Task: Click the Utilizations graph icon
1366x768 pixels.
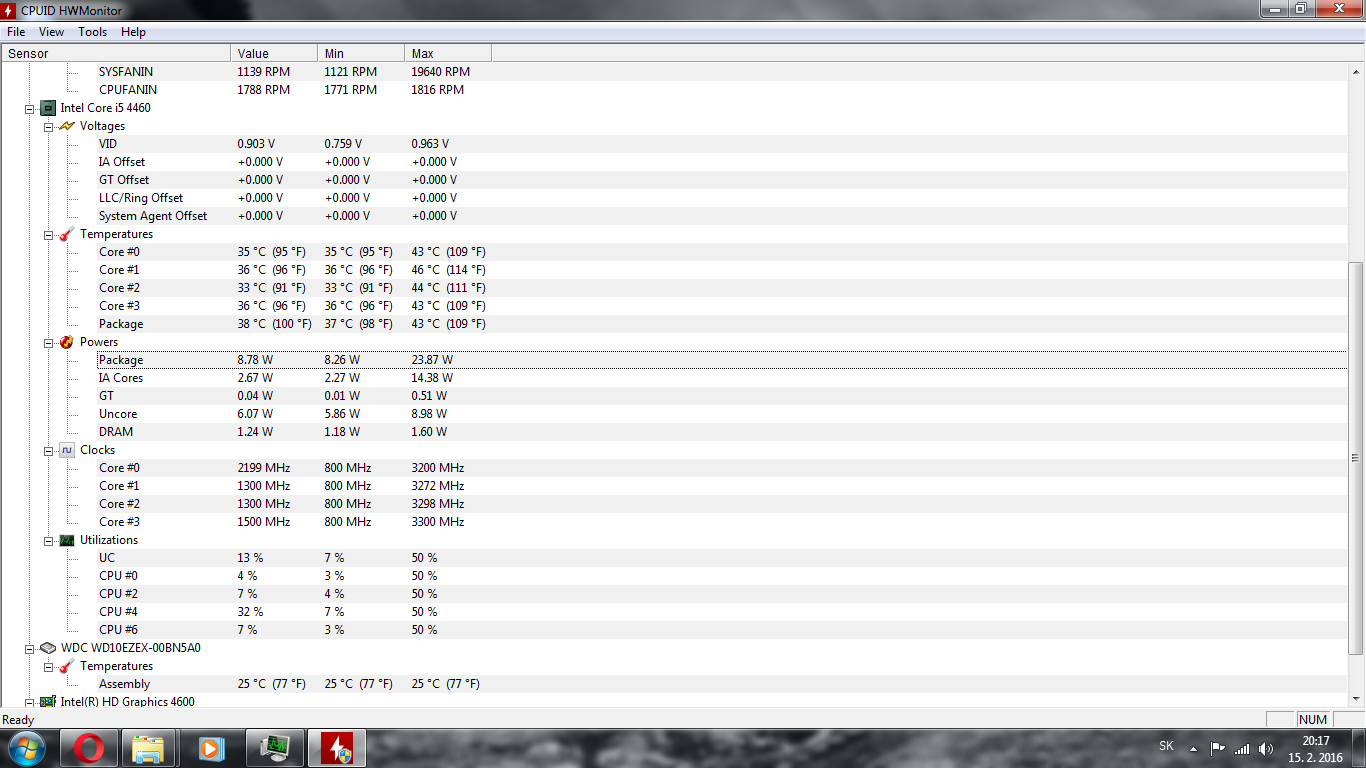Action: click(x=66, y=540)
